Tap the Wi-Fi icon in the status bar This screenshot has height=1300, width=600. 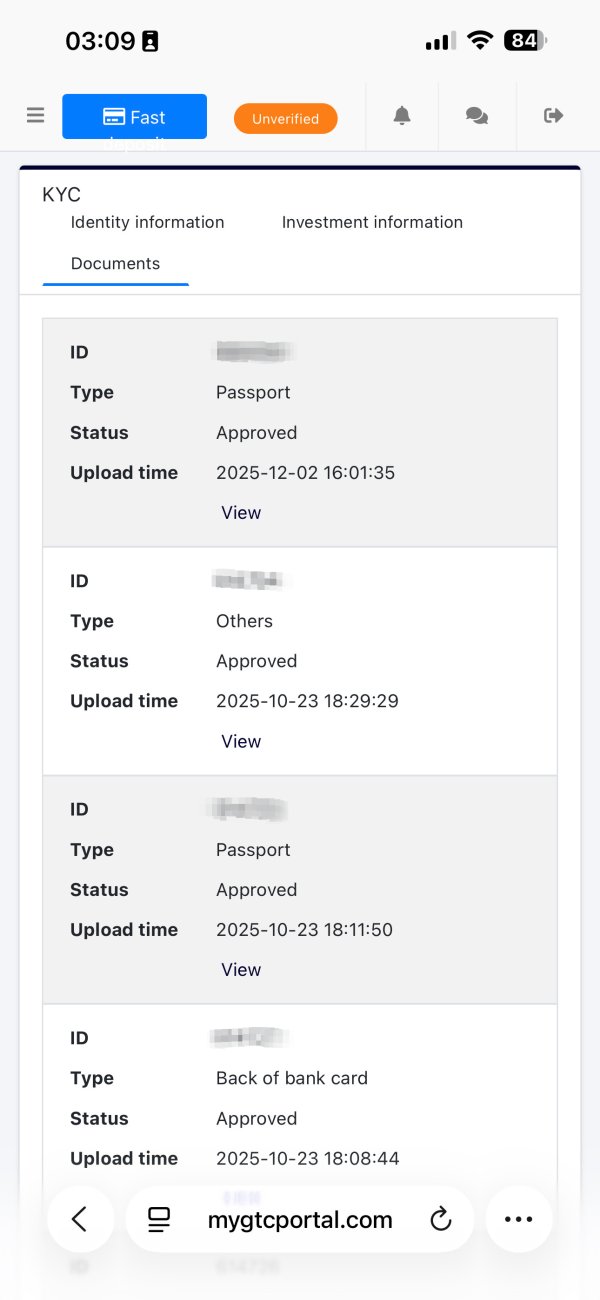480,41
